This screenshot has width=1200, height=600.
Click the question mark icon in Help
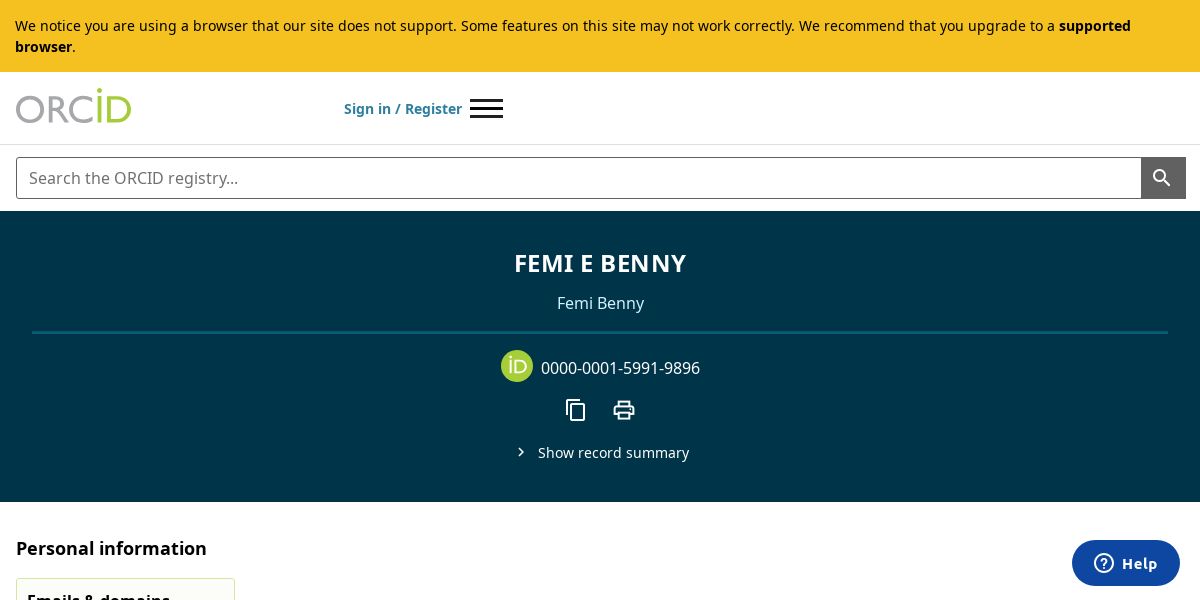1104,563
